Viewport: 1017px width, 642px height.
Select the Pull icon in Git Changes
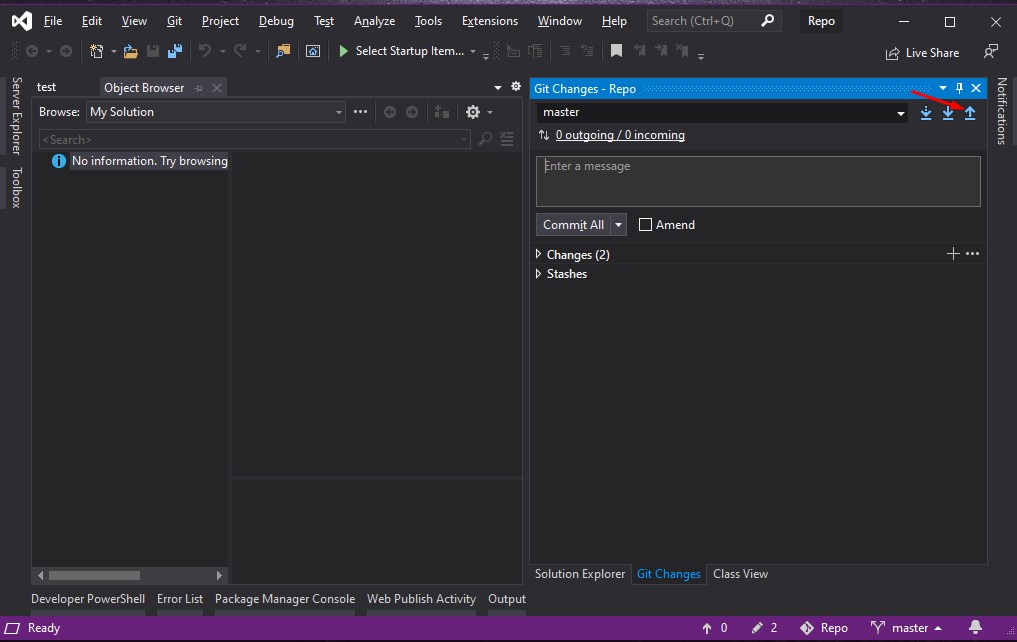[x=947, y=113]
